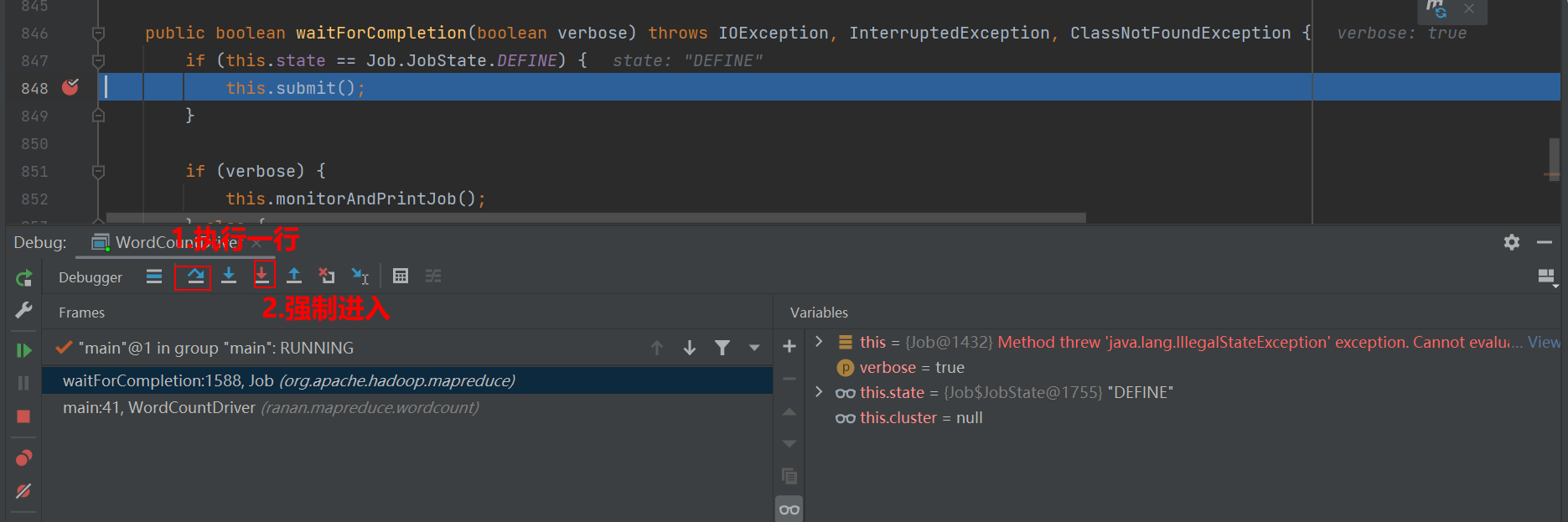Open thread selector dropdown arrow
This screenshot has width=1568, height=522.
tap(754, 348)
